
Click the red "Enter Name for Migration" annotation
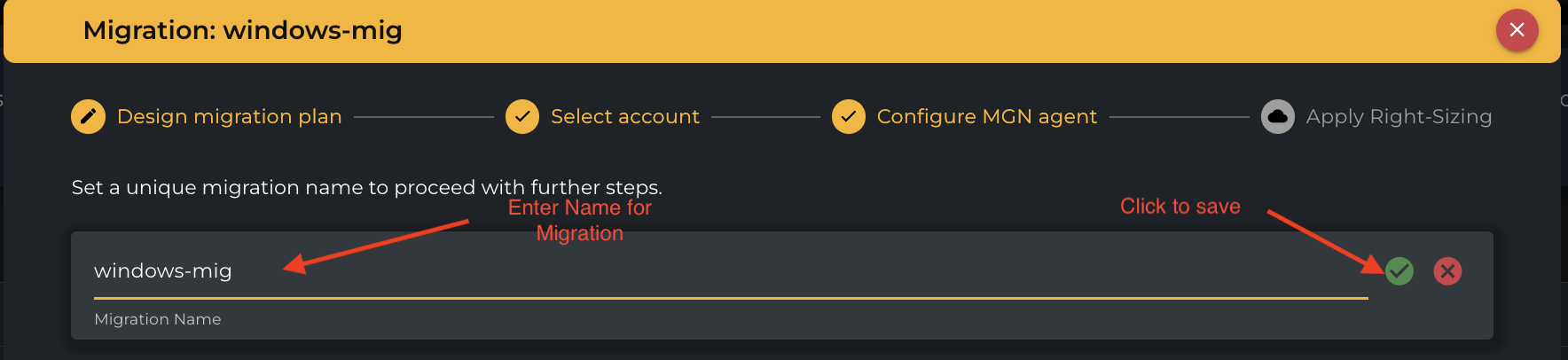tap(580, 220)
